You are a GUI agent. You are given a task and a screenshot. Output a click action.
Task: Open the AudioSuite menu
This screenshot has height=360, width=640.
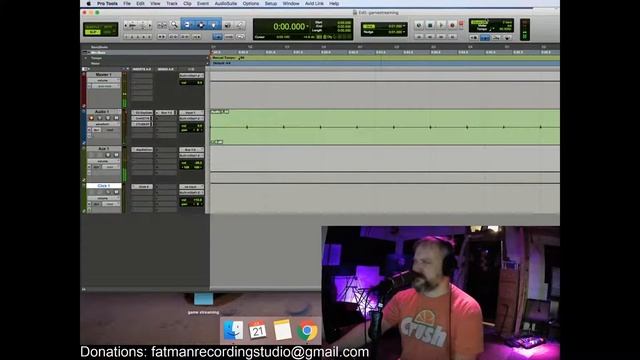[226, 4]
